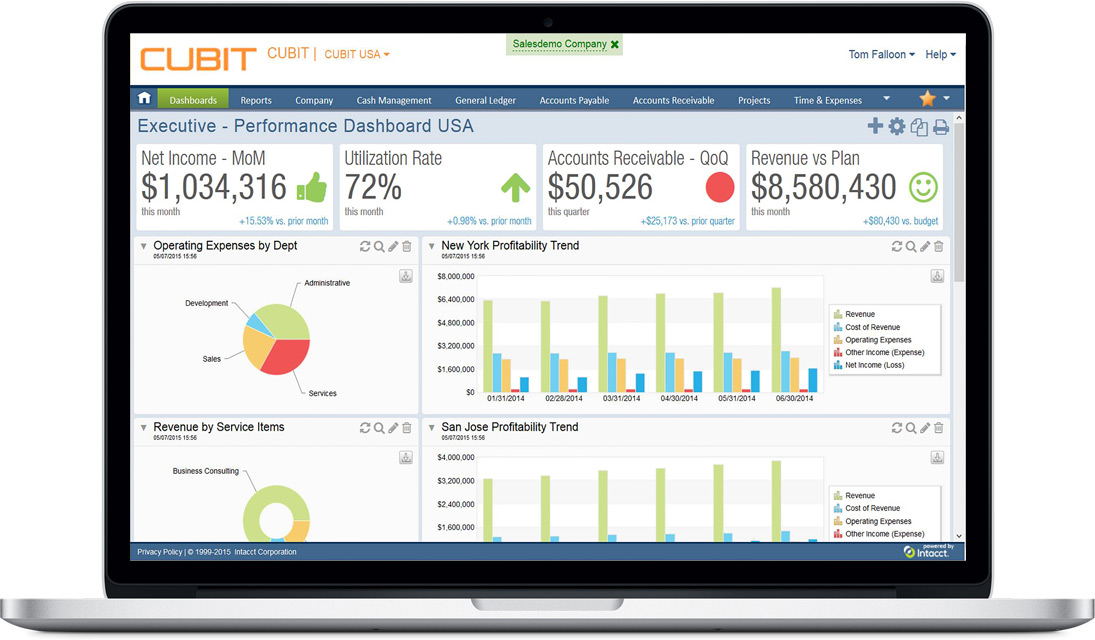Image resolution: width=1095 pixels, height=640 pixels.
Task: Collapse the New York Profitability Trend panel
Action: click(432, 246)
